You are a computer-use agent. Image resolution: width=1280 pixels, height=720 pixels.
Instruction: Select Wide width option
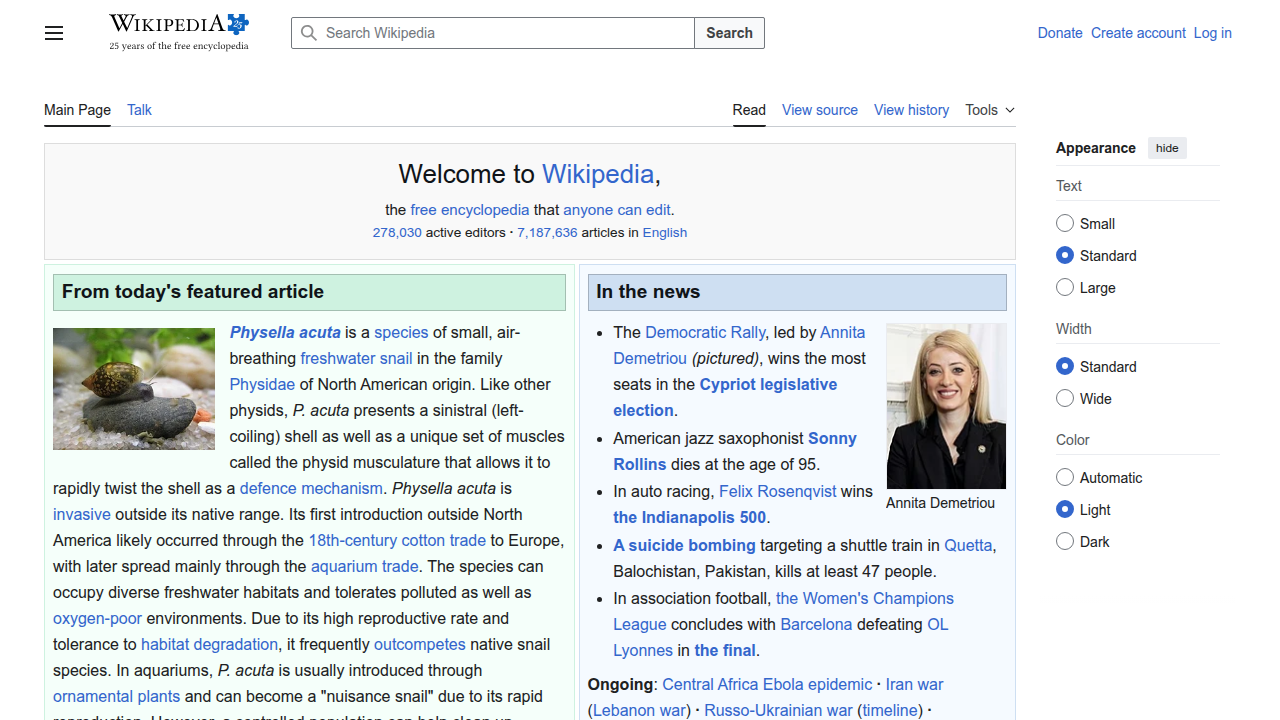[1065, 398]
